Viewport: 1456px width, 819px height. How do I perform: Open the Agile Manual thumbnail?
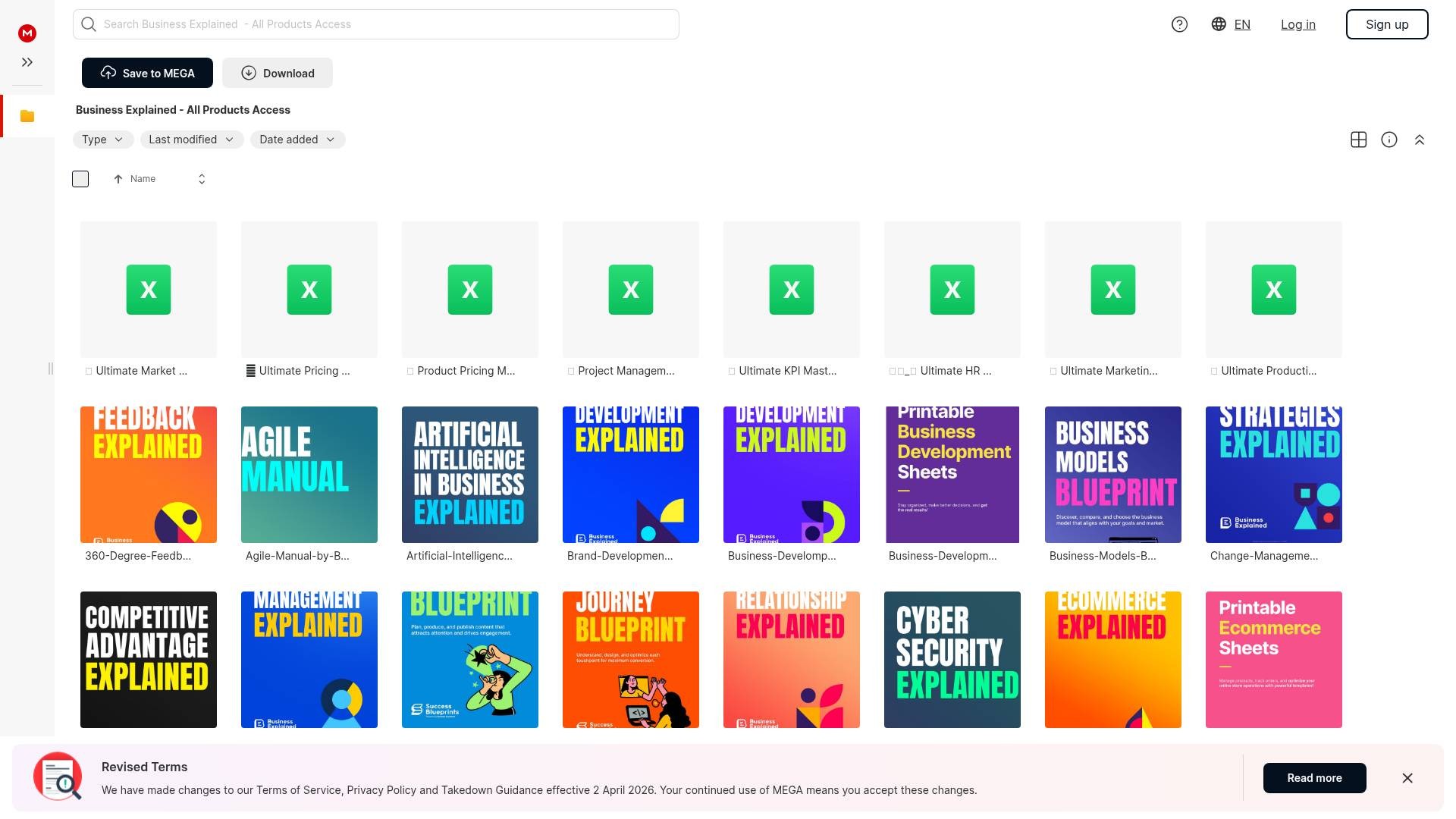[309, 475]
